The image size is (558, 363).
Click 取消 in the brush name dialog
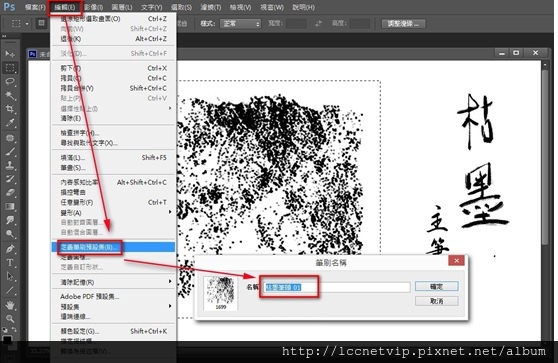(x=437, y=301)
